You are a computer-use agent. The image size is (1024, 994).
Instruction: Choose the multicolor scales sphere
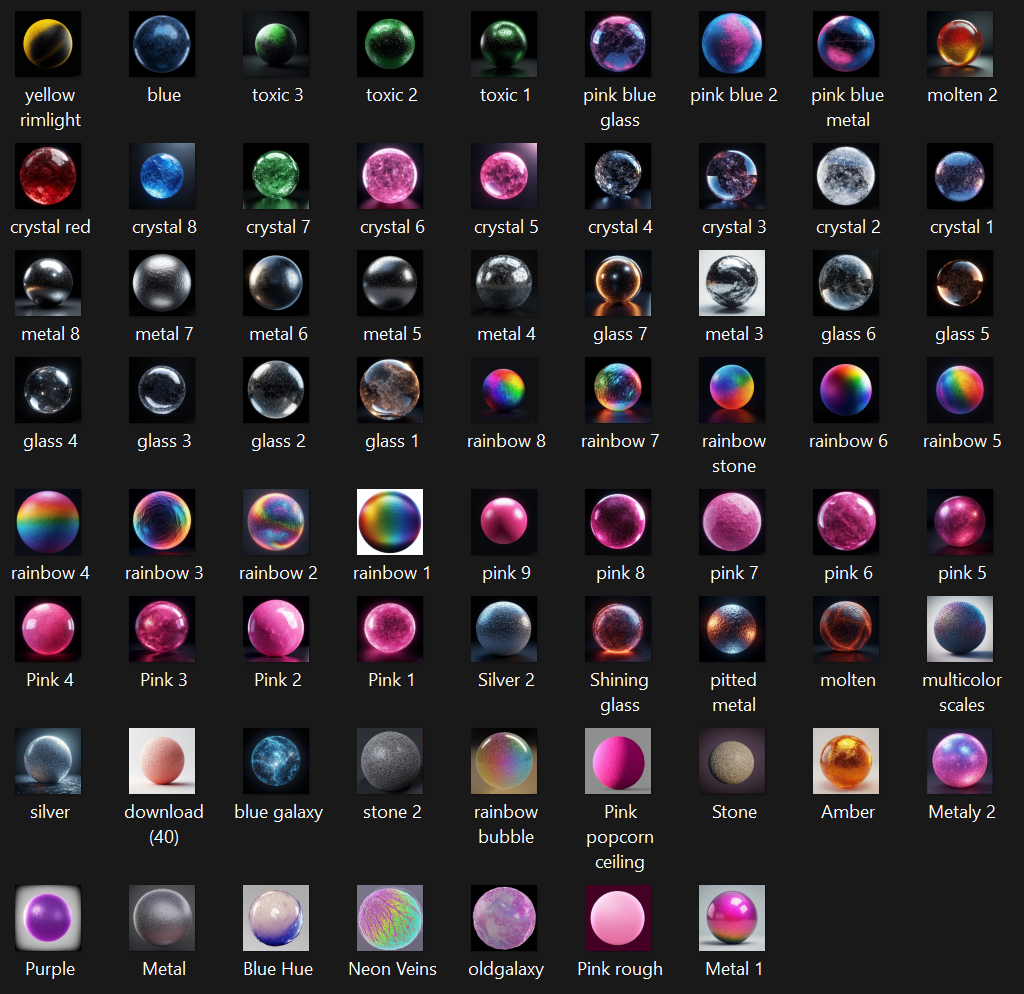pos(959,629)
